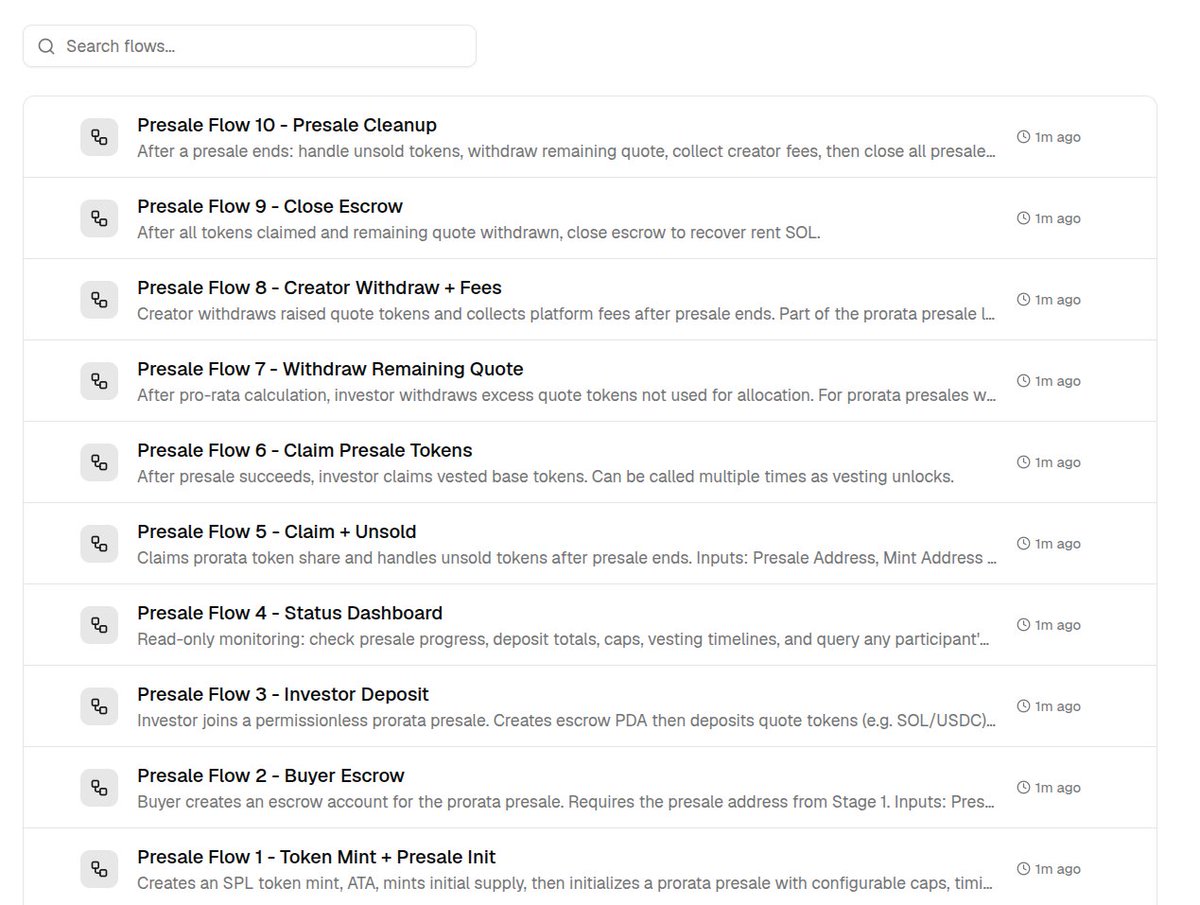The image size is (1200, 905).
Task: Click flow icon beside Presale Flow 2
Action: coord(99,787)
